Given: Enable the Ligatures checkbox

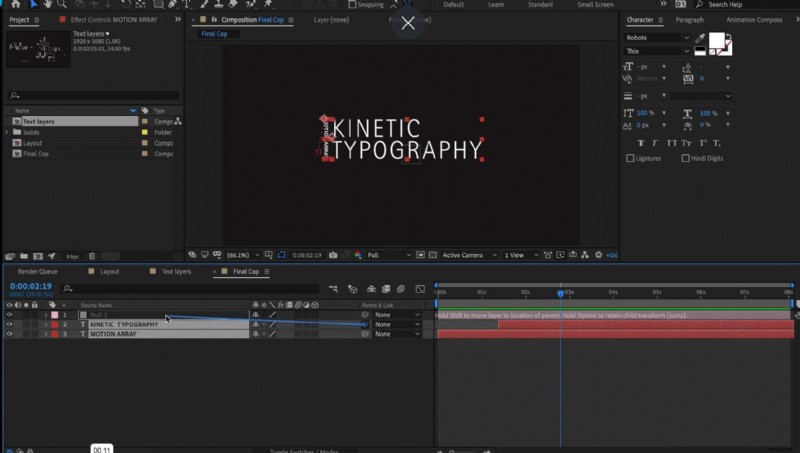Looking at the screenshot, I should (630, 159).
